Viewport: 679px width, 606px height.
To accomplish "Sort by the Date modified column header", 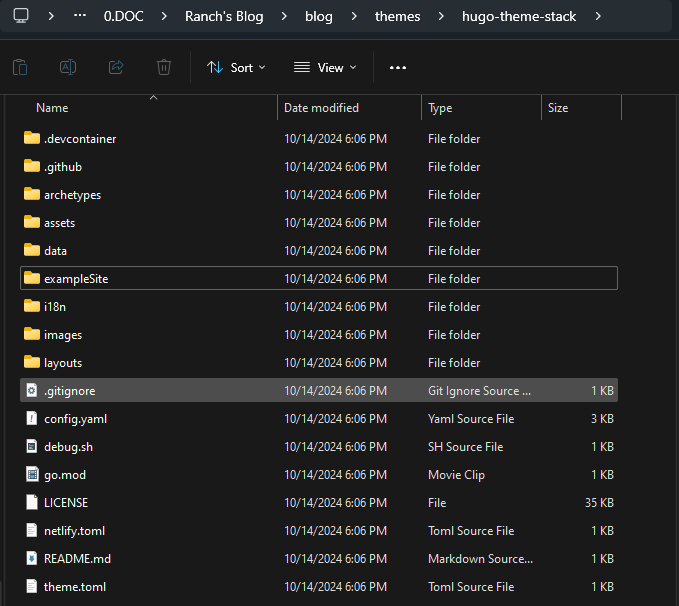I will pos(321,108).
